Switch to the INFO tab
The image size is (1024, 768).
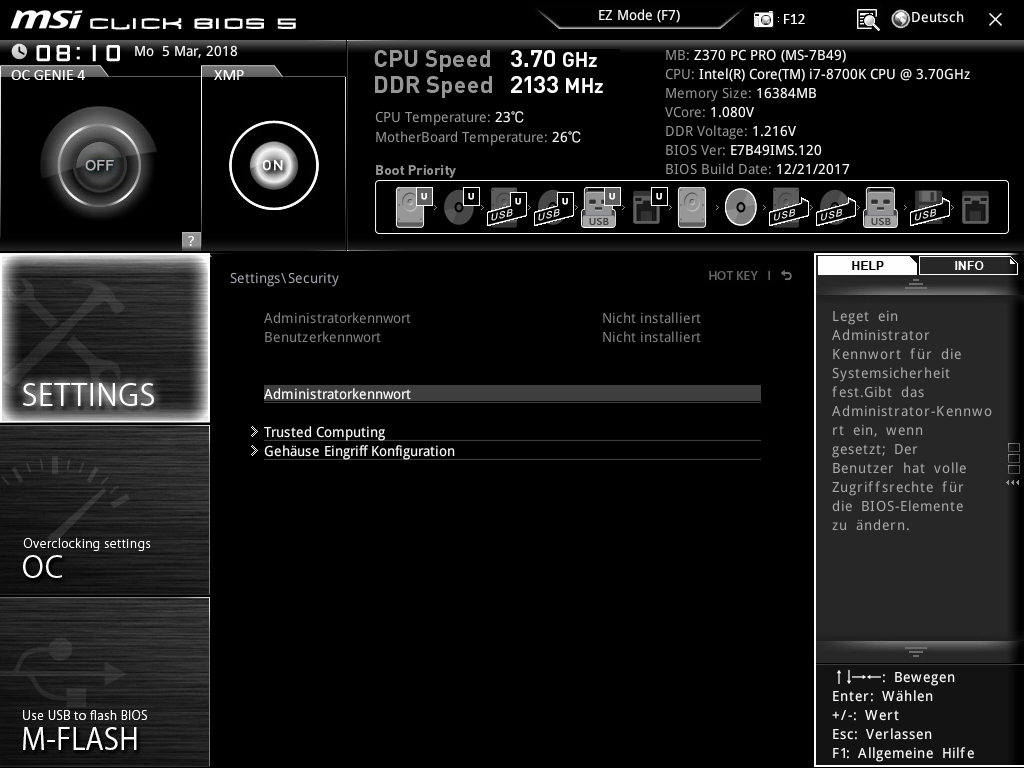pyautogui.click(x=968, y=265)
